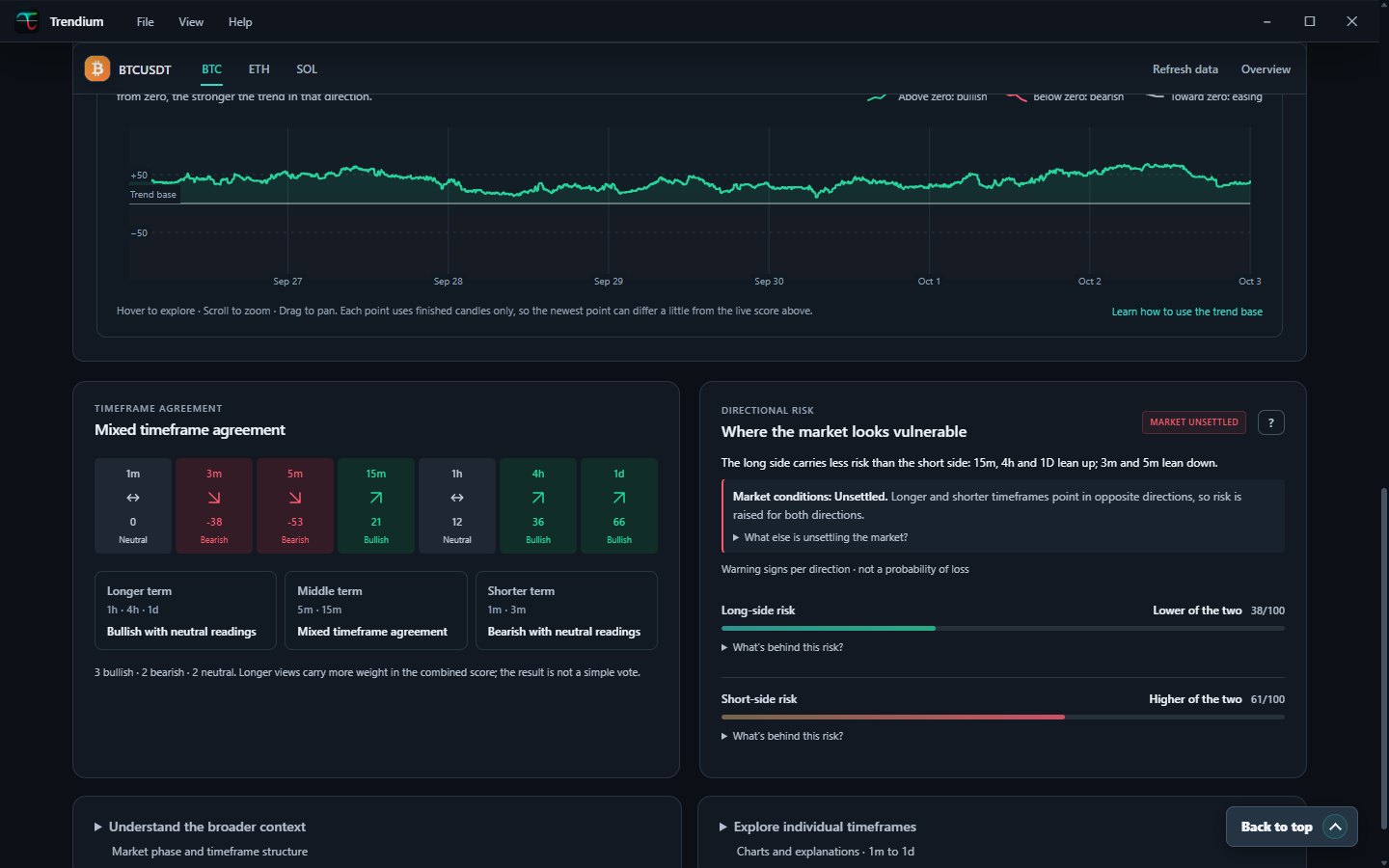Expand Understand the broader context section
This screenshot has height=868, width=1389.
pyautogui.click(x=200, y=827)
